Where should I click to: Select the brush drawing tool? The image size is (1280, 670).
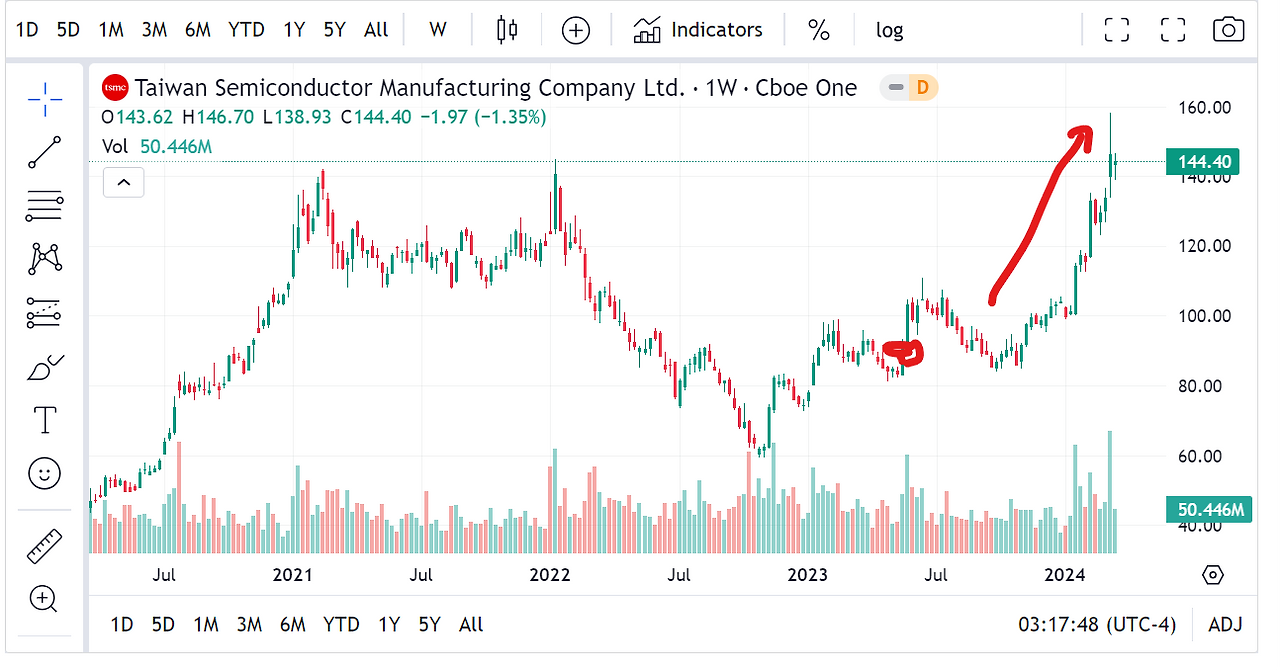click(x=44, y=367)
